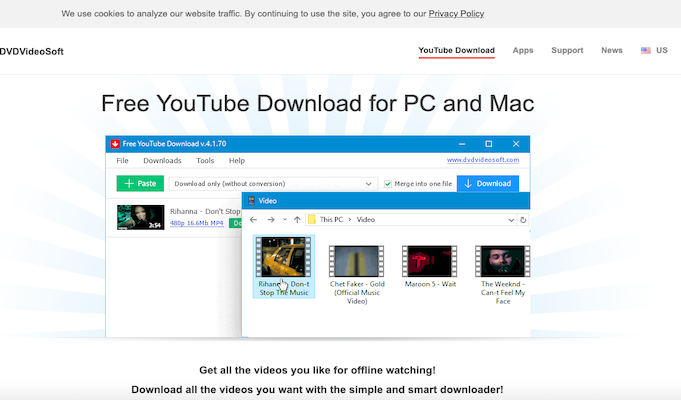Open the Downloads menu
This screenshot has height=400, width=681.
[162, 161]
